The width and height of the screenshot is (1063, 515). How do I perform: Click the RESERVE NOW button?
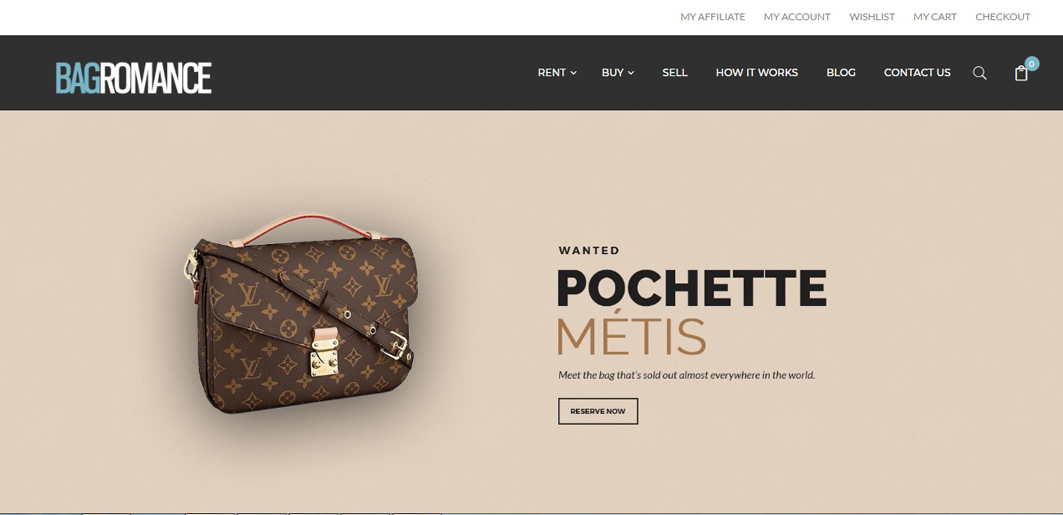coord(598,411)
